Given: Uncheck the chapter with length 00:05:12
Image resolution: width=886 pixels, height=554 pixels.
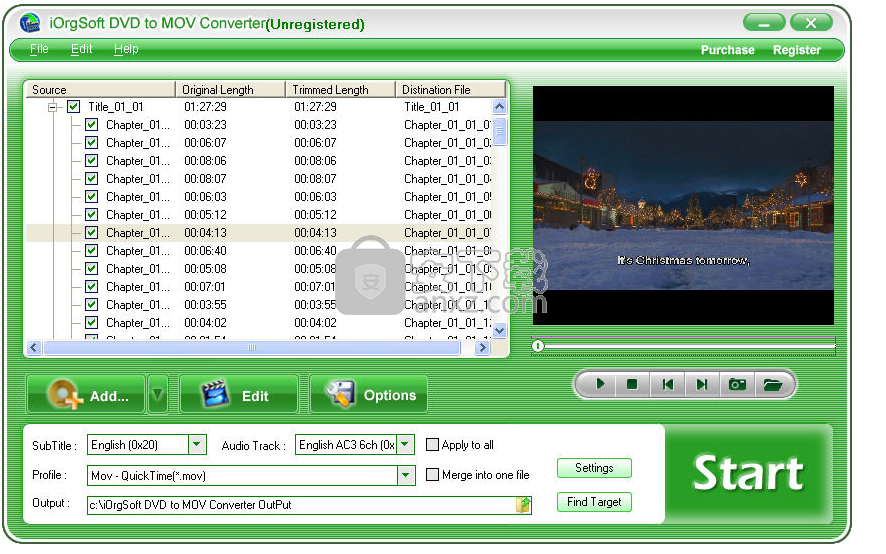Looking at the screenshot, I should (x=92, y=215).
